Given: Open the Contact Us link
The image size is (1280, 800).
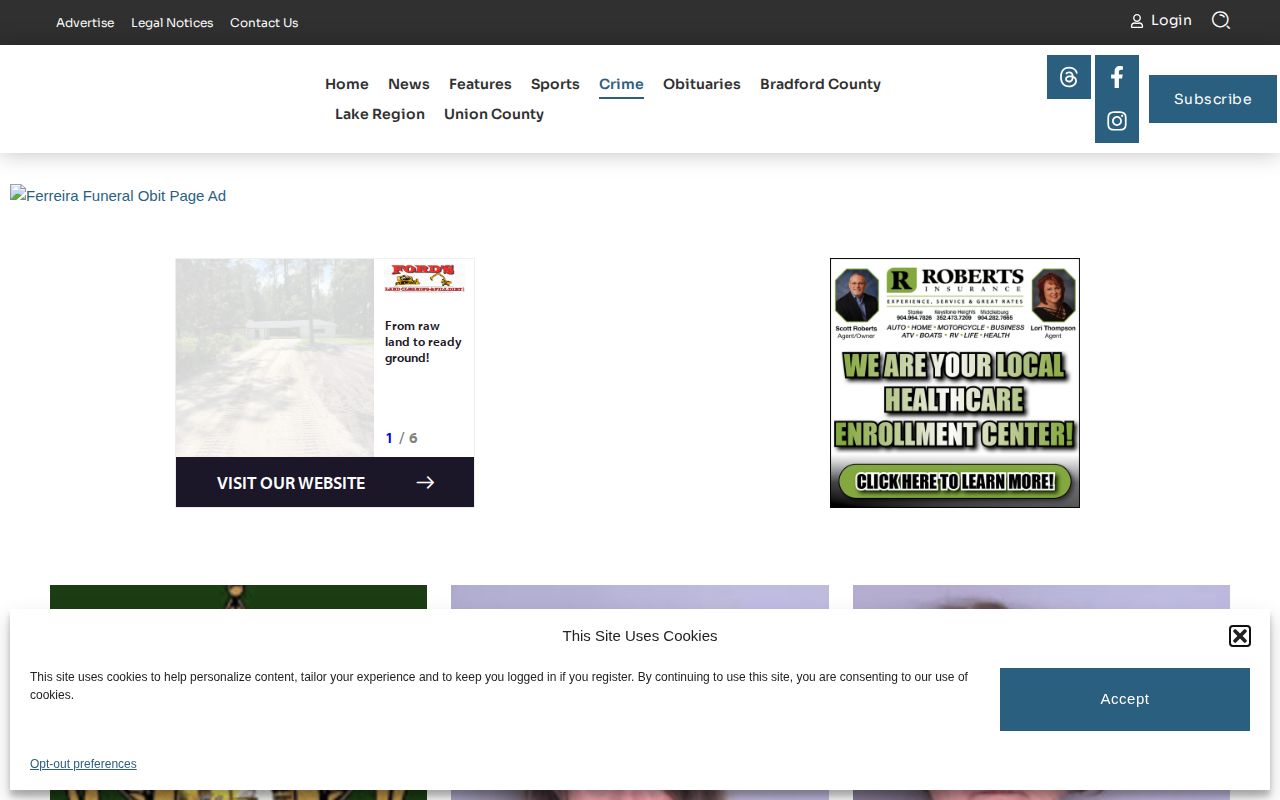Looking at the screenshot, I should point(264,23).
